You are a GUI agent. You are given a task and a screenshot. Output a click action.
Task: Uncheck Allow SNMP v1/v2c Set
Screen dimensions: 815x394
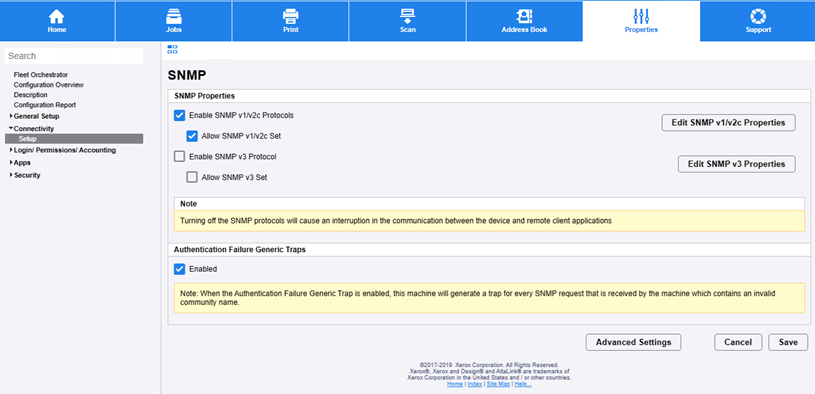point(192,136)
